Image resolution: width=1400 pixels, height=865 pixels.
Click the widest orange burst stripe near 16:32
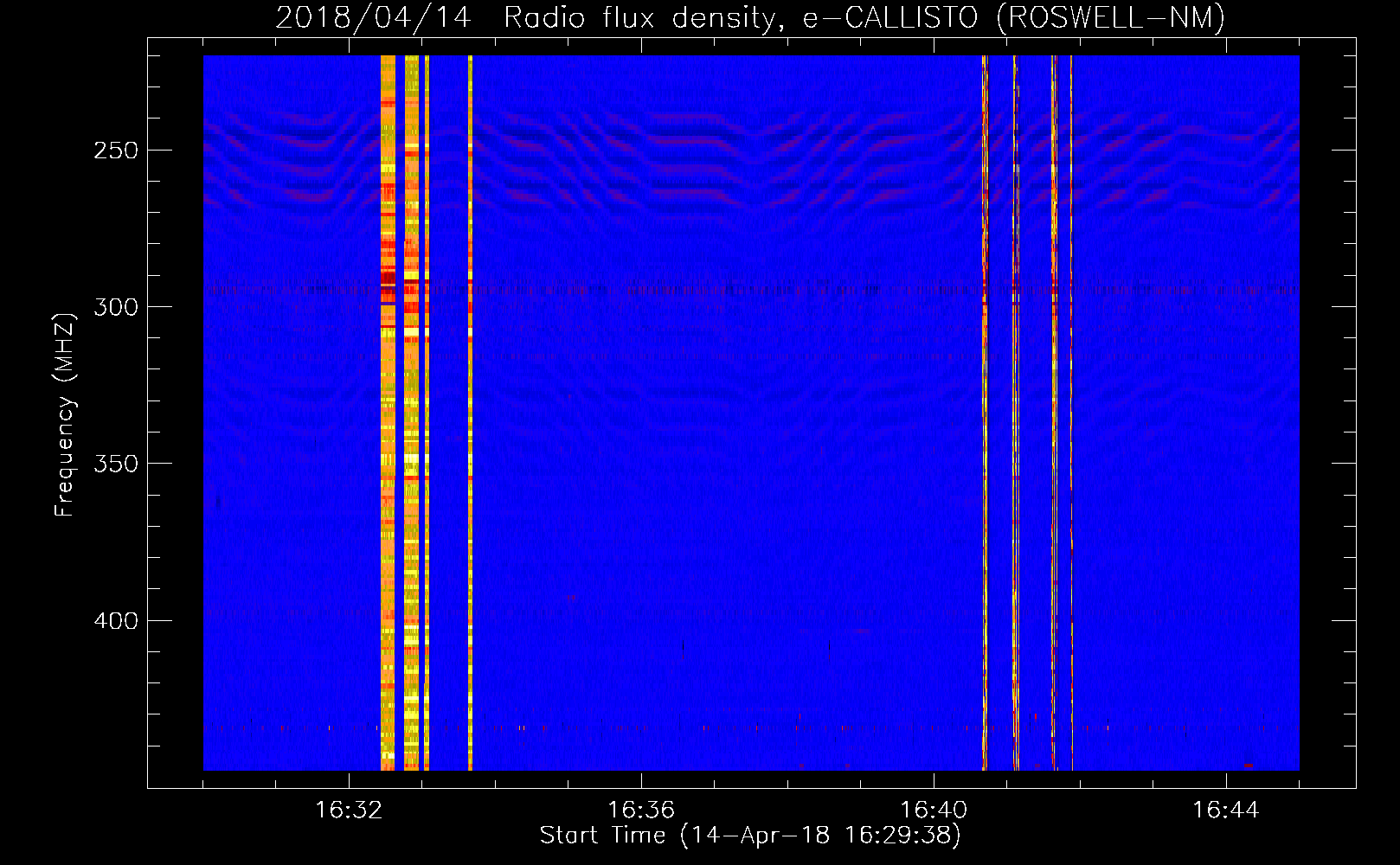388,413
